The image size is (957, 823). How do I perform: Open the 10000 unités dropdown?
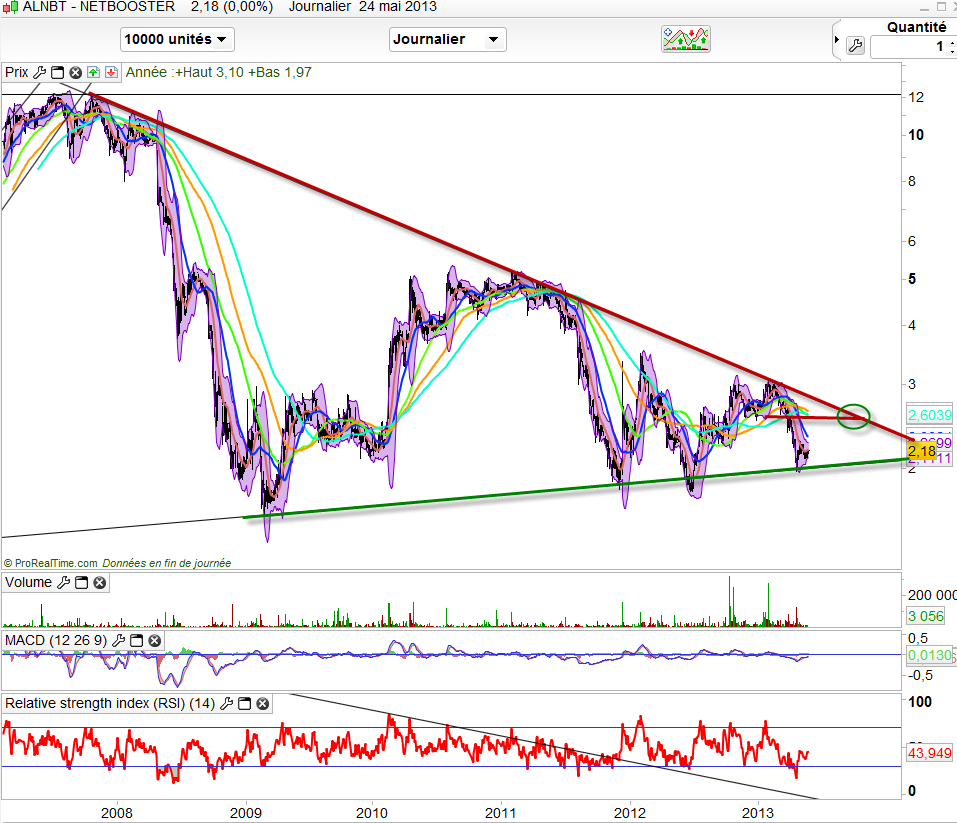click(177, 39)
